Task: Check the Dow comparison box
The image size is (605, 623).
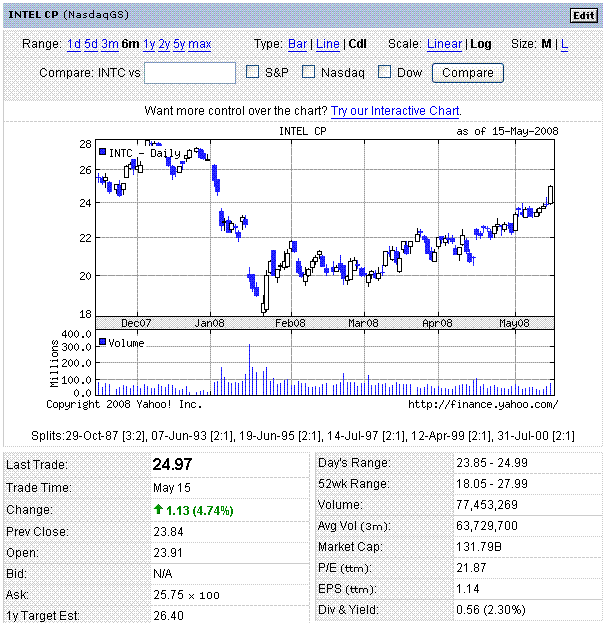Action: [383, 72]
